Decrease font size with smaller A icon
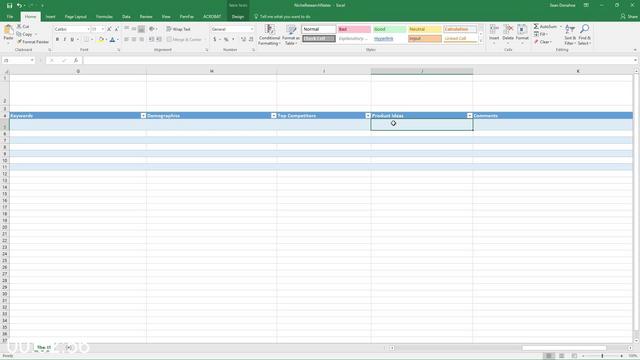This screenshot has width=640, height=360. [x=116, y=29]
